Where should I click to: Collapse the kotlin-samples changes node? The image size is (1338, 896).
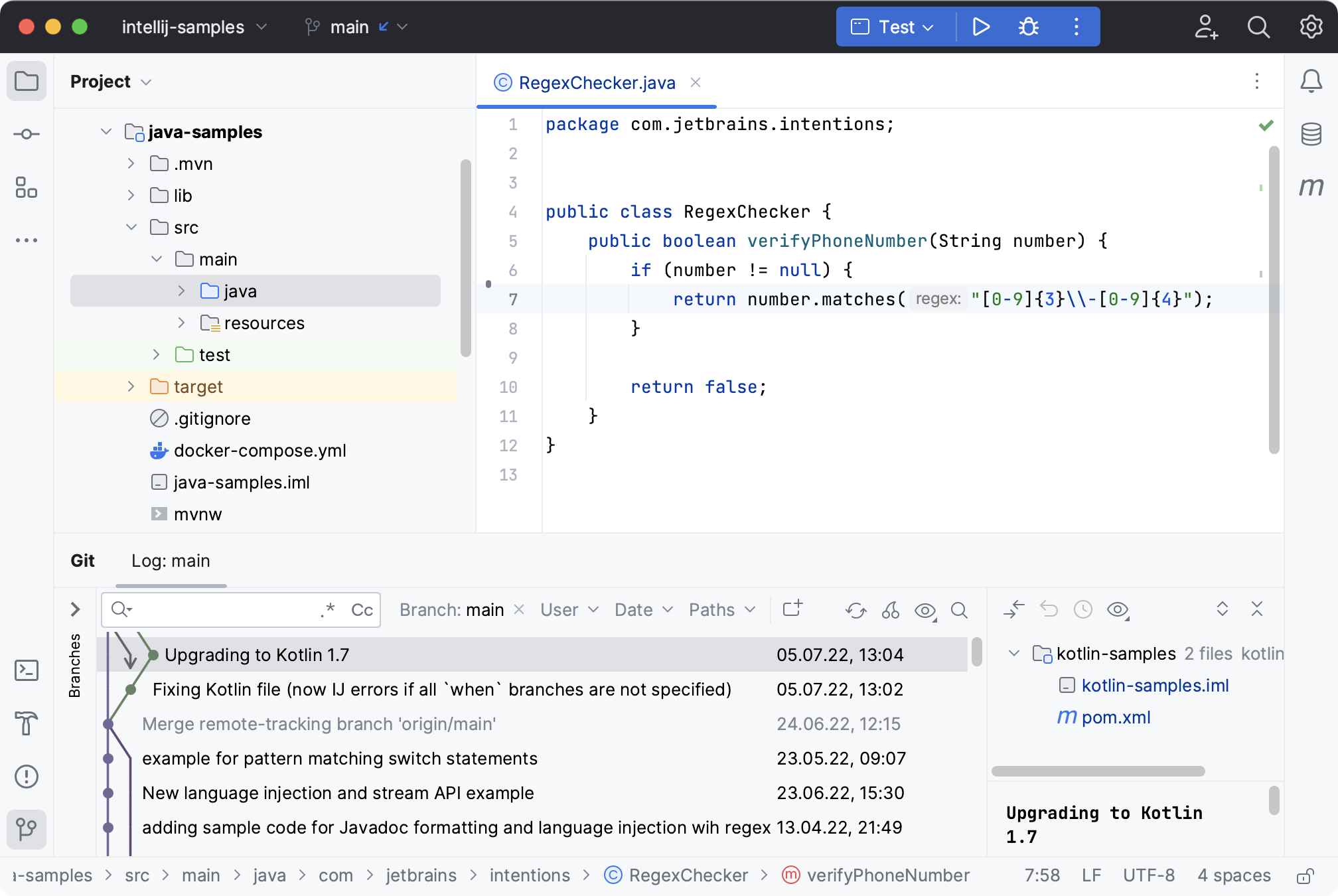pyautogui.click(x=1014, y=654)
